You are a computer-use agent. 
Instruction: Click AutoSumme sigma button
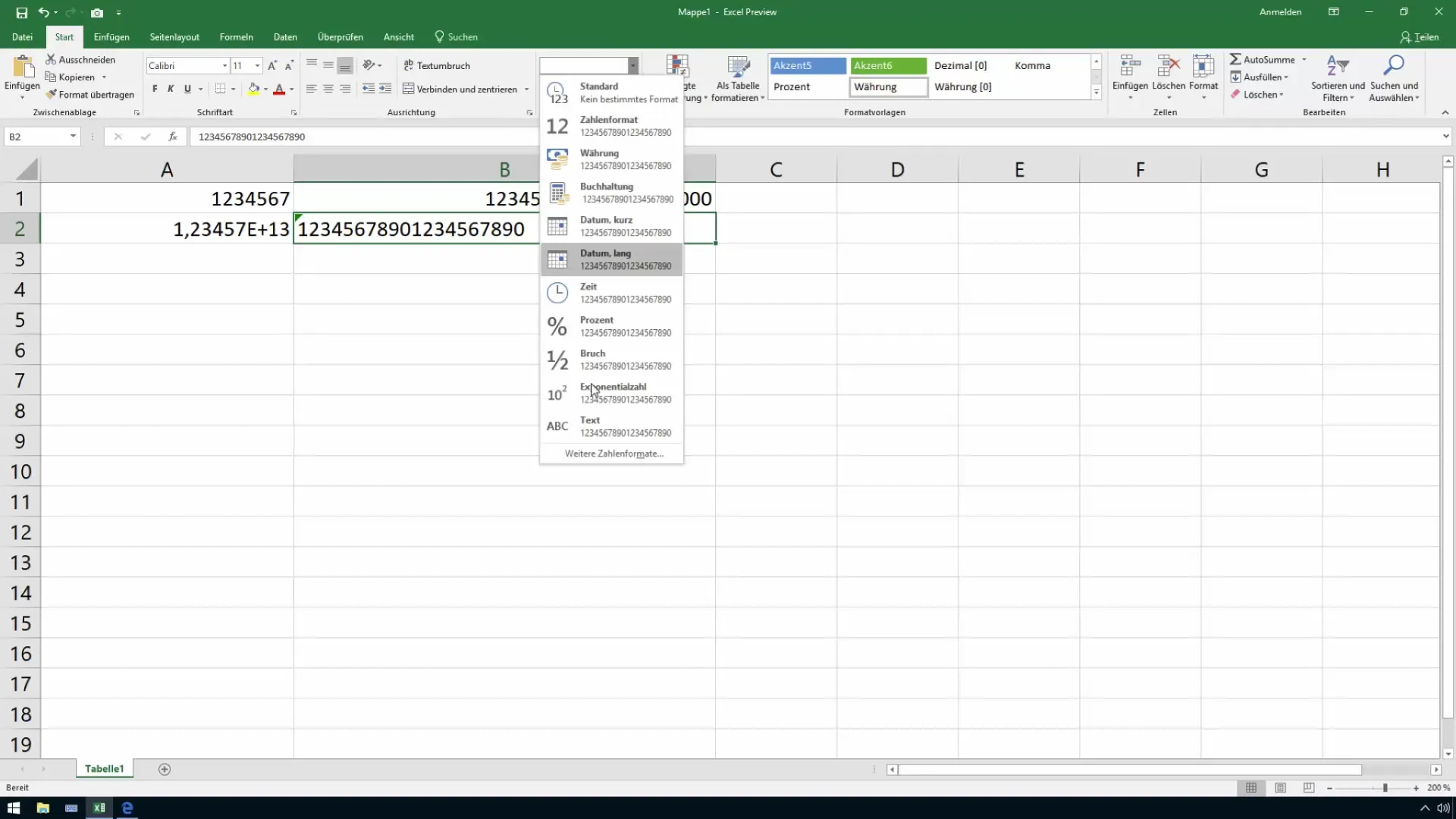pyautogui.click(x=1262, y=59)
